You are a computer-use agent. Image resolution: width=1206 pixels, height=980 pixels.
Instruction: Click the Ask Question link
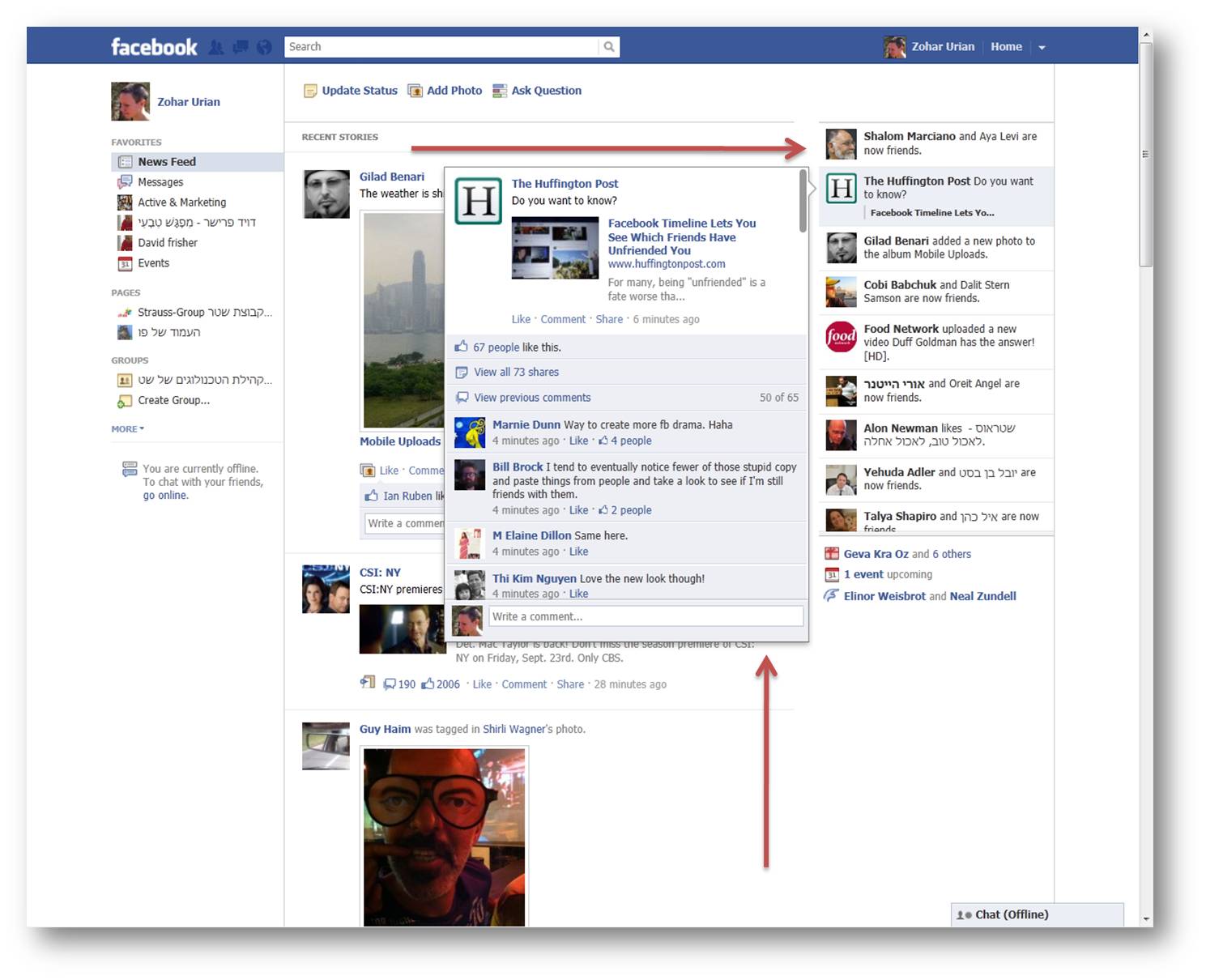547,91
